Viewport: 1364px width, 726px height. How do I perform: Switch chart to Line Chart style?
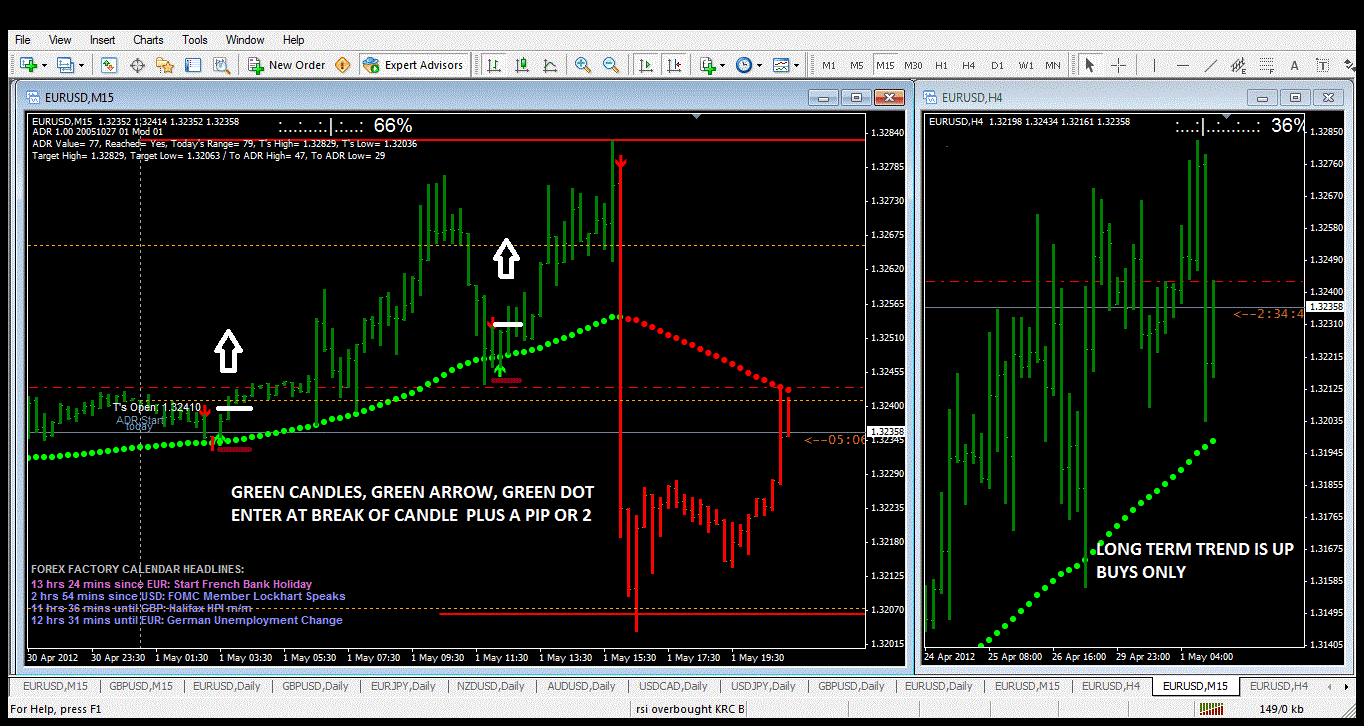pos(550,65)
